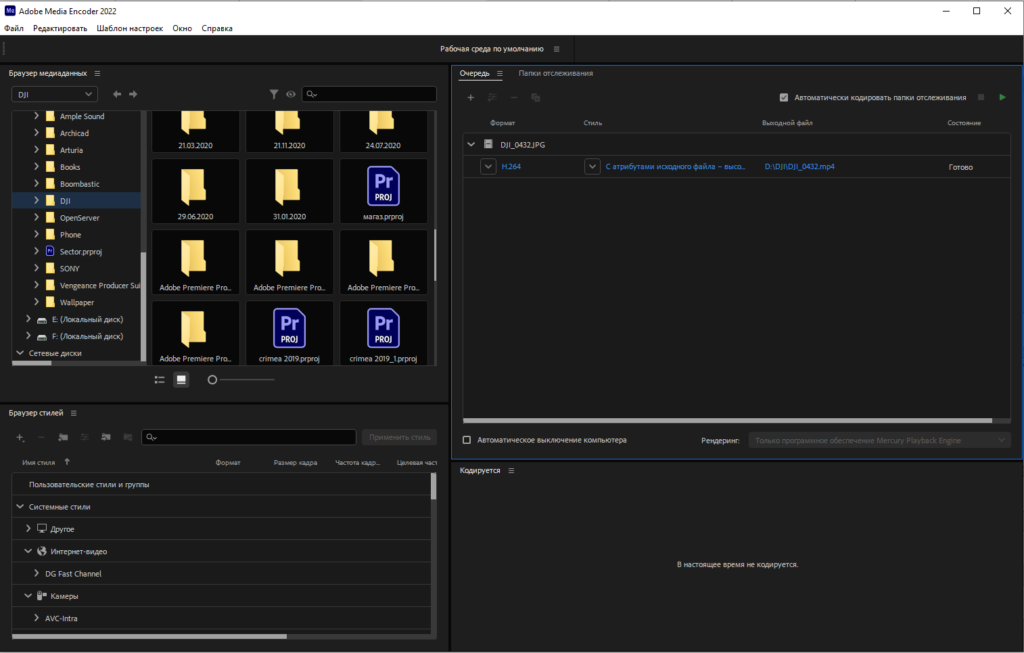Click the Stop queue square button
1024x653 pixels.
(x=981, y=97)
